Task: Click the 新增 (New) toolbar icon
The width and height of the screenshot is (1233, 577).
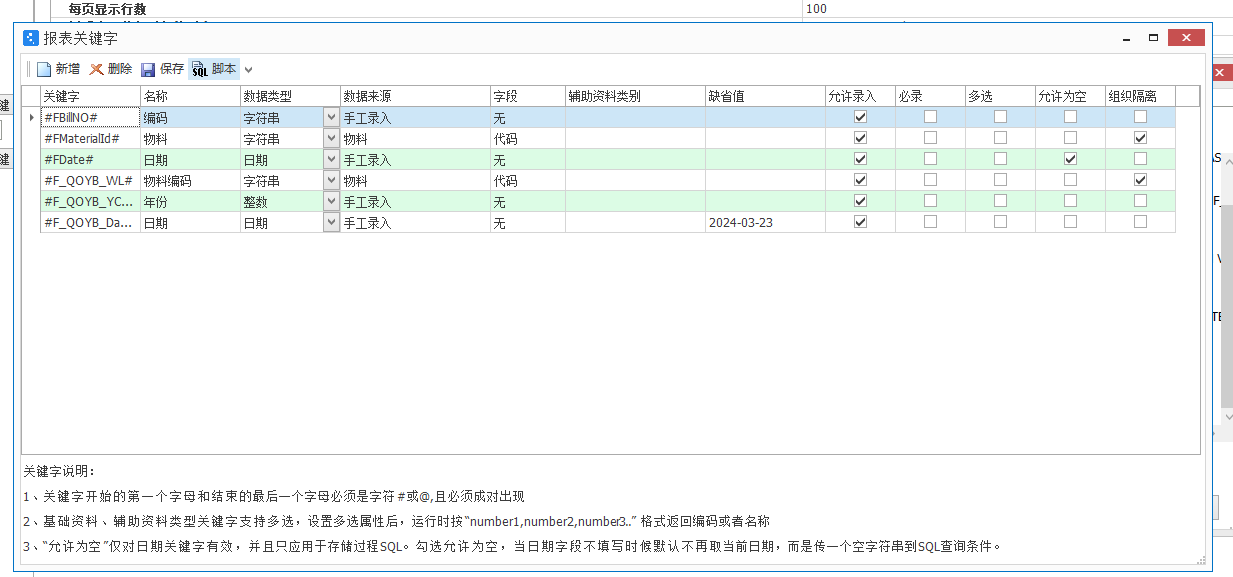Action: coord(44,69)
